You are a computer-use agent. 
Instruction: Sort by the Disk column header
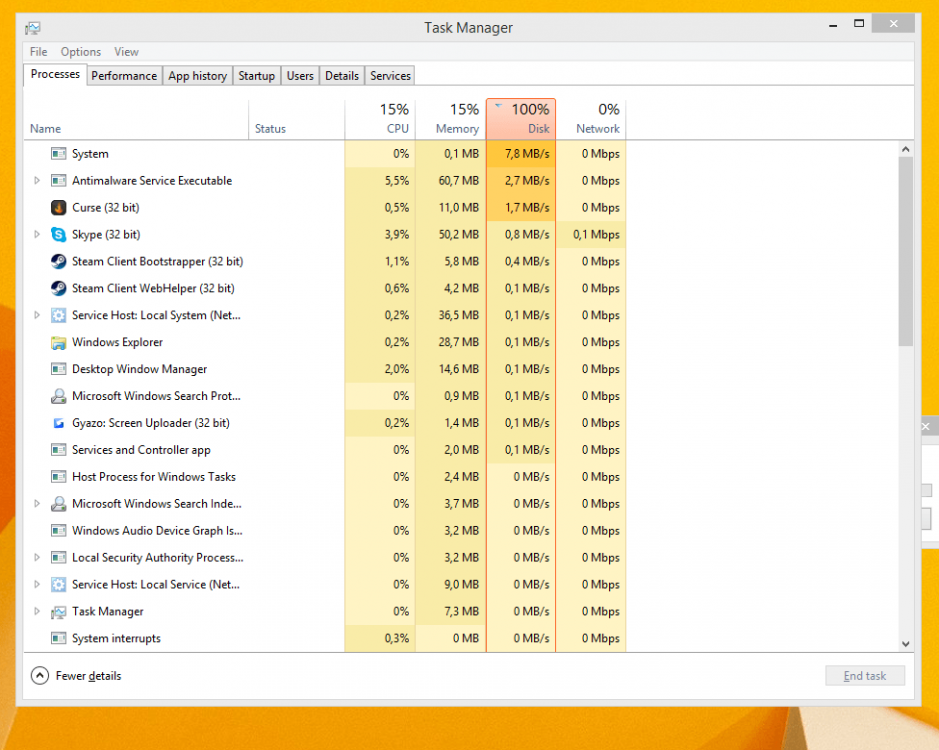pos(521,119)
